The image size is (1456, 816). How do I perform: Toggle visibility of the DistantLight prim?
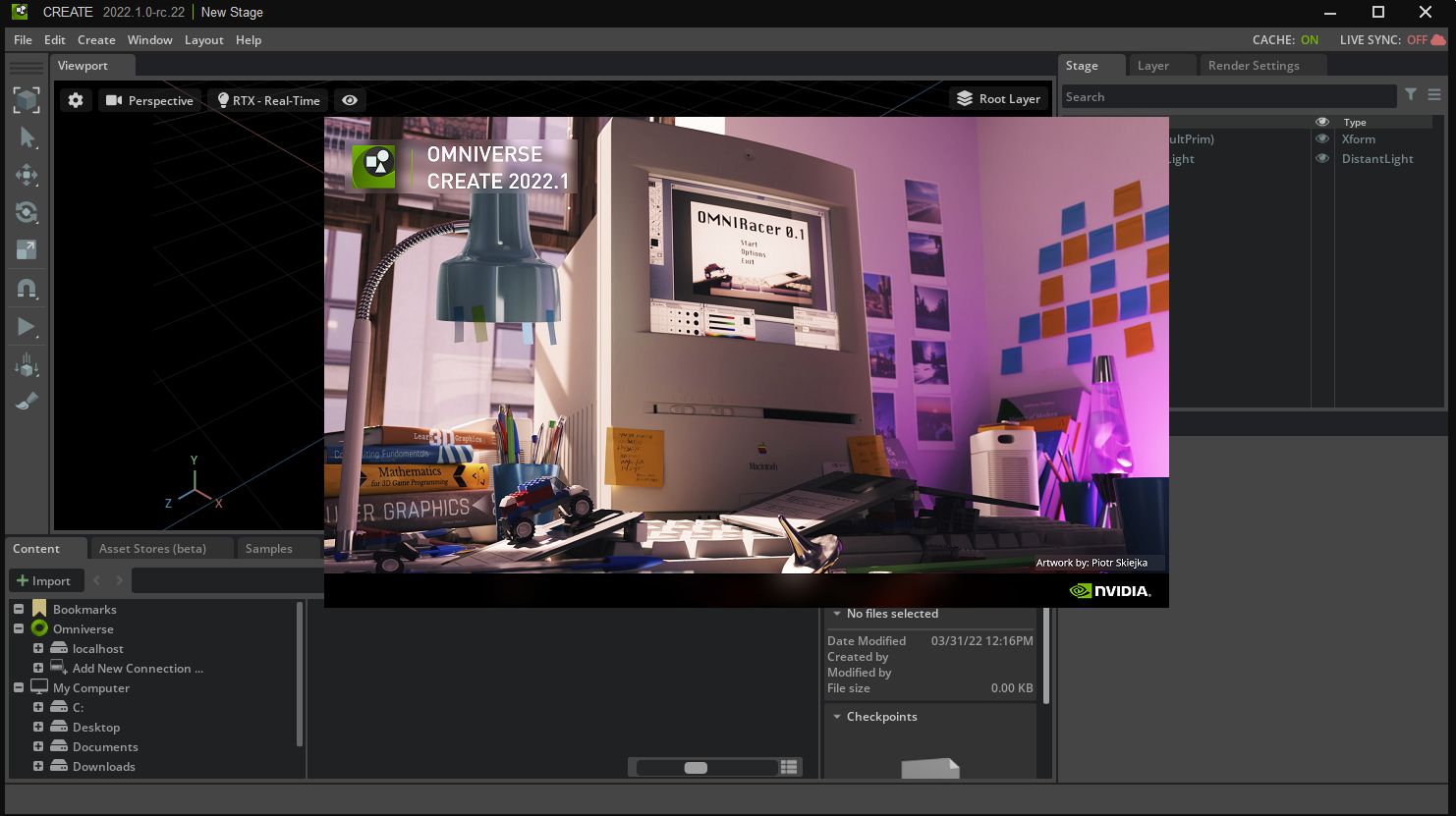click(x=1322, y=158)
